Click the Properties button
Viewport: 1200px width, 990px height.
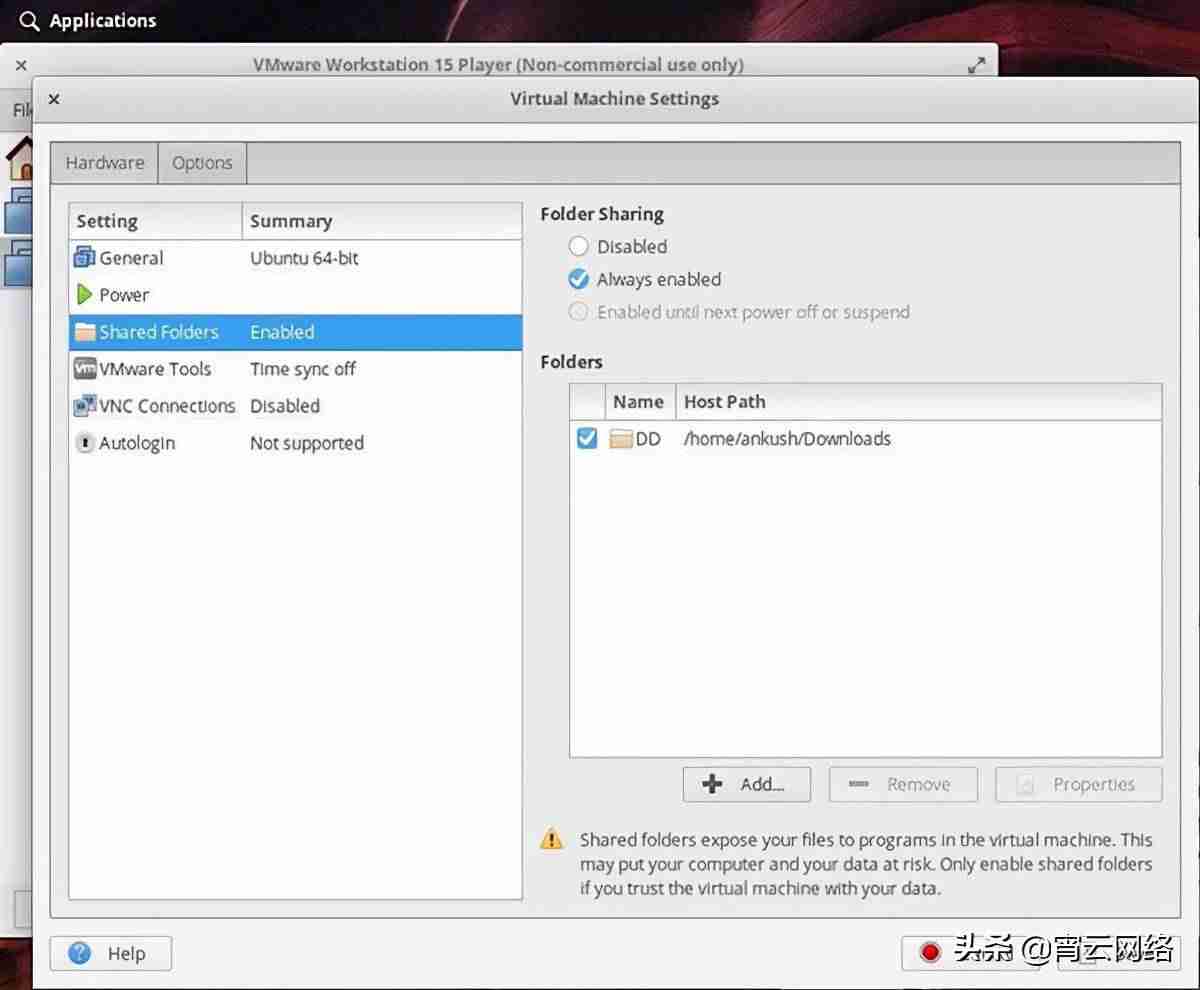pos(1079,785)
